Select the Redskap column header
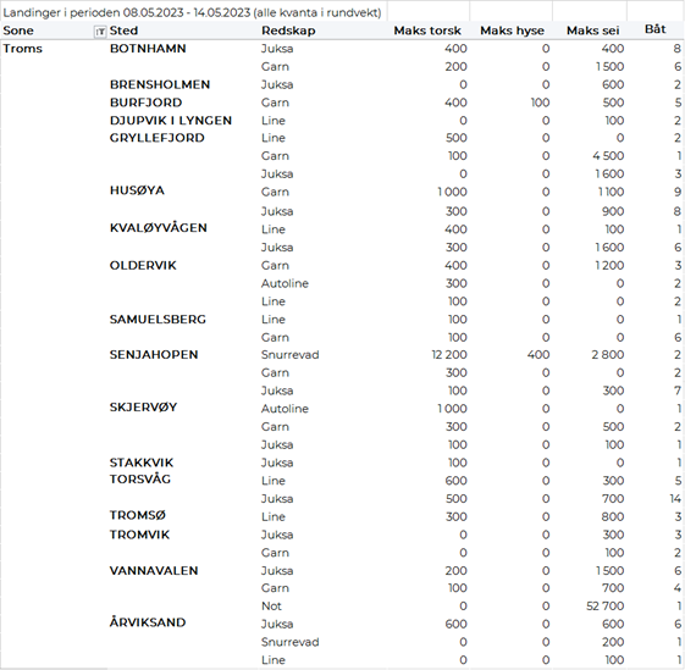Image resolution: width=685 pixels, height=670 pixels. [x=283, y=31]
